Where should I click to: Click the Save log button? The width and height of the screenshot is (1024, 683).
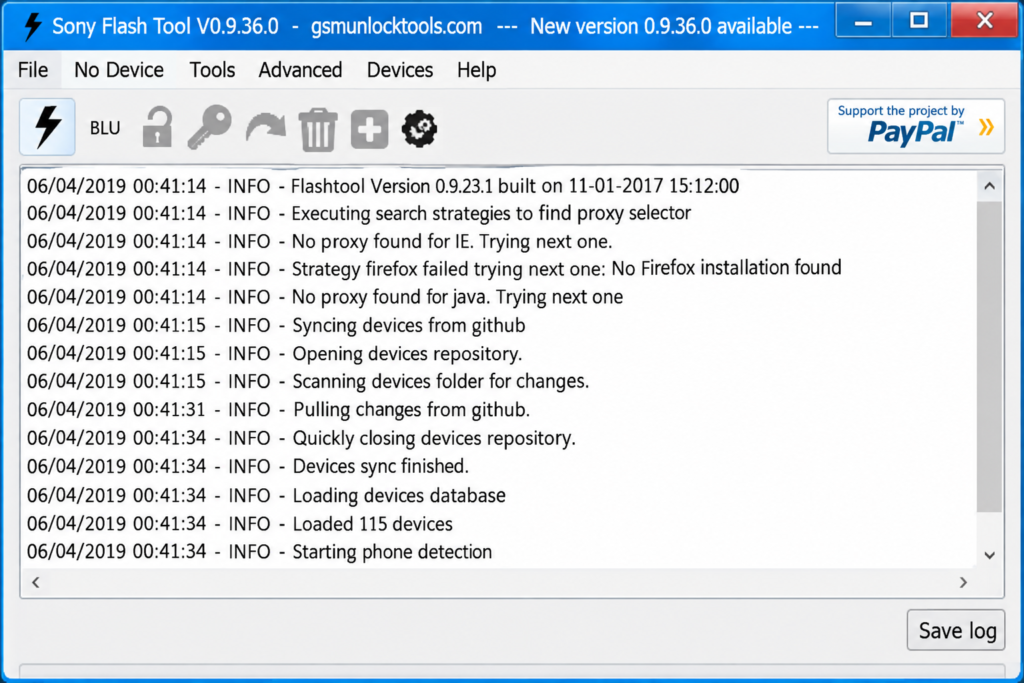click(x=956, y=630)
